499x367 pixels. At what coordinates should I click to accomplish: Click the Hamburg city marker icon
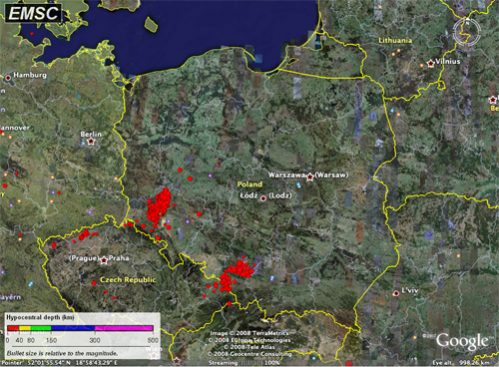pyautogui.click(x=8, y=77)
